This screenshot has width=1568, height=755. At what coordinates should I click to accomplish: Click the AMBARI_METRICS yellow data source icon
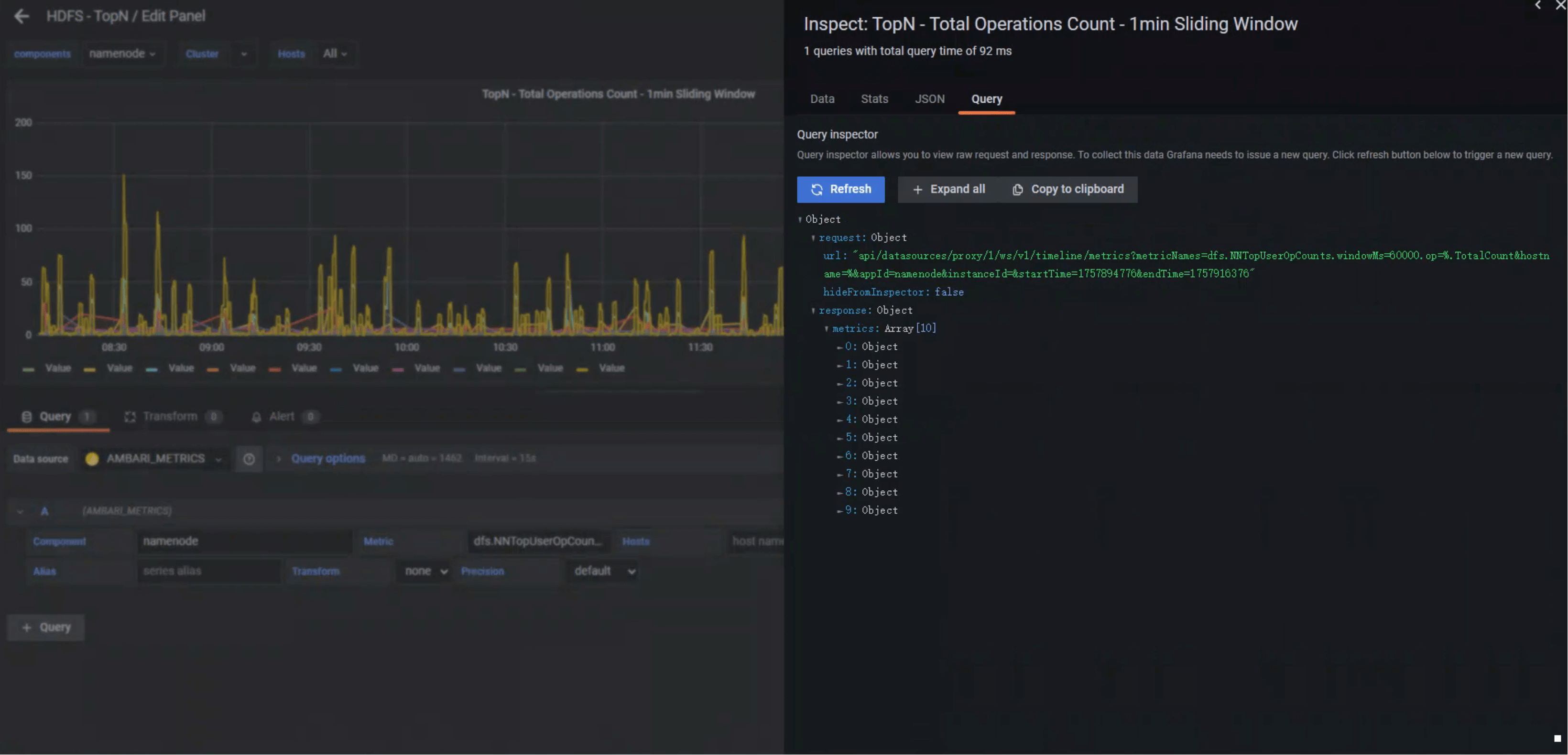click(92, 459)
